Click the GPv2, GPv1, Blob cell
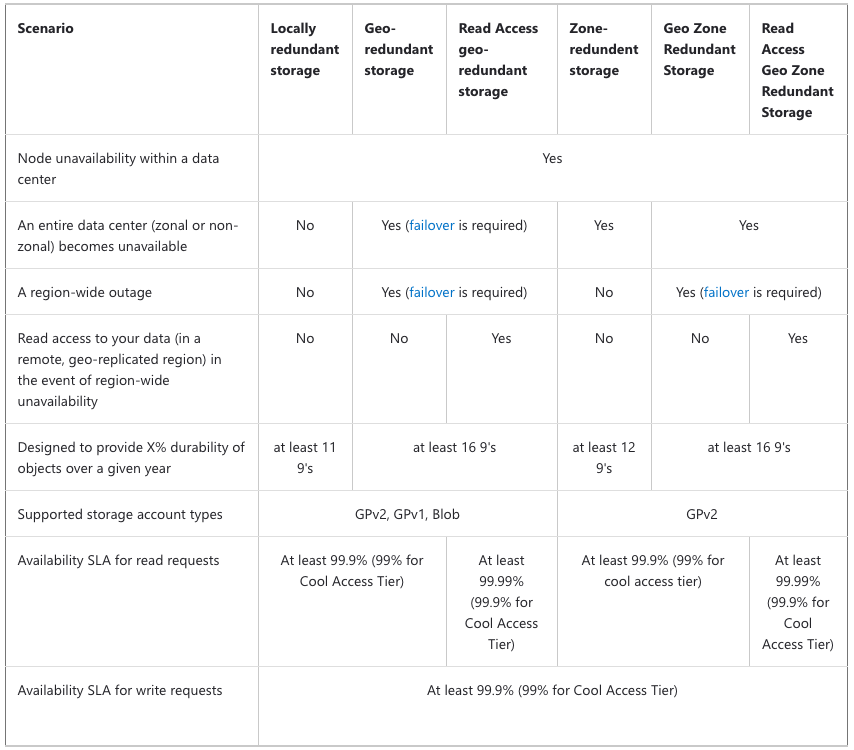This screenshot has height=750, width=854. (x=407, y=514)
